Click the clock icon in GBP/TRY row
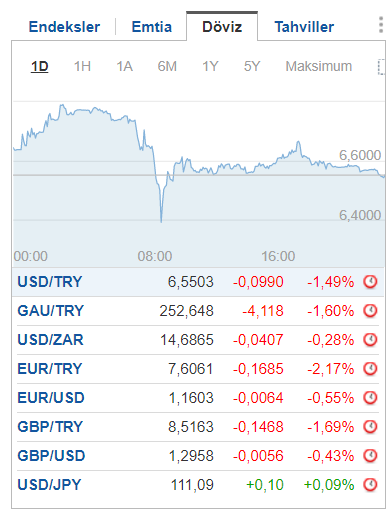Image resolution: width=392 pixels, height=511 pixels. (x=370, y=427)
